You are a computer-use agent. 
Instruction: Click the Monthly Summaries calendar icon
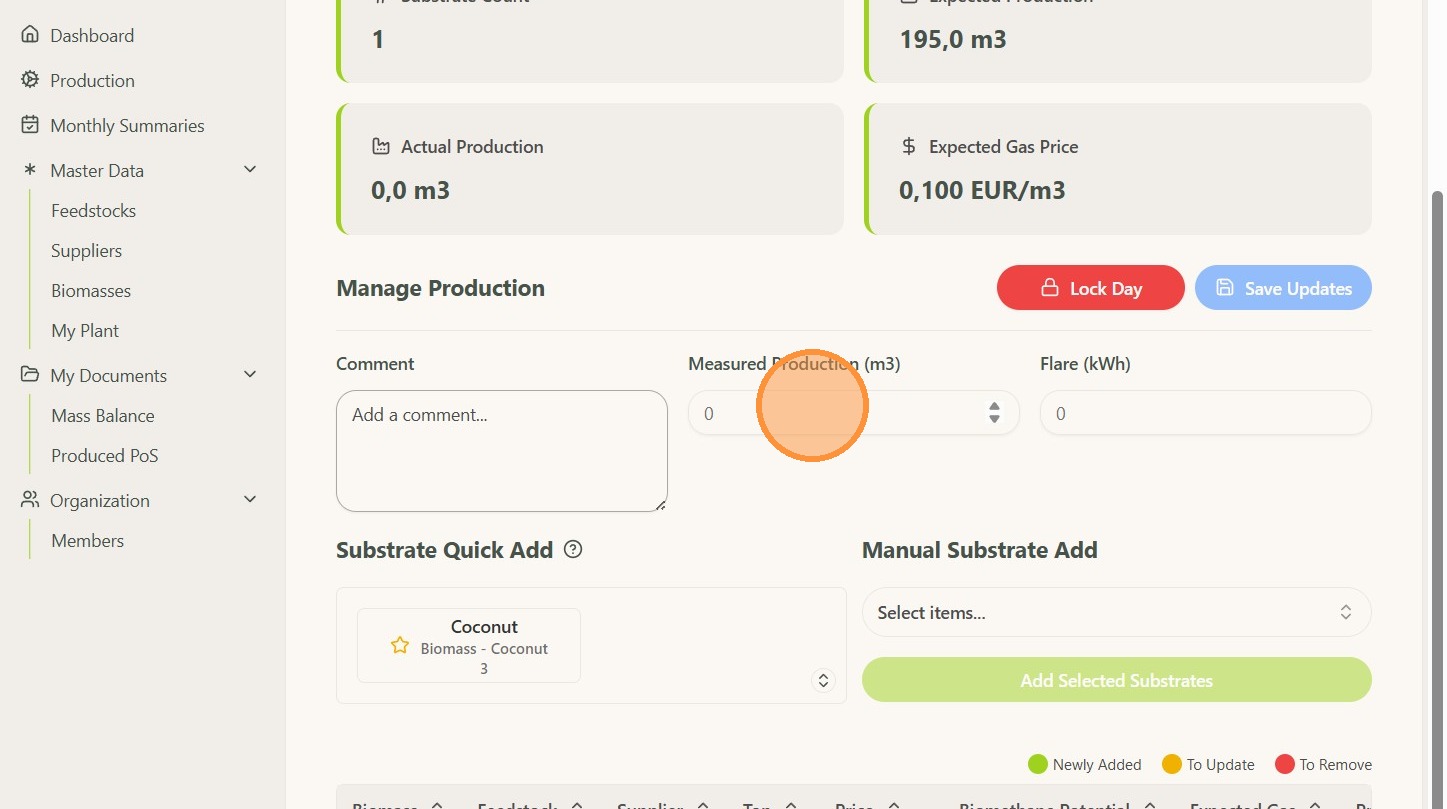pyautogui.click(x=30, y=125)
